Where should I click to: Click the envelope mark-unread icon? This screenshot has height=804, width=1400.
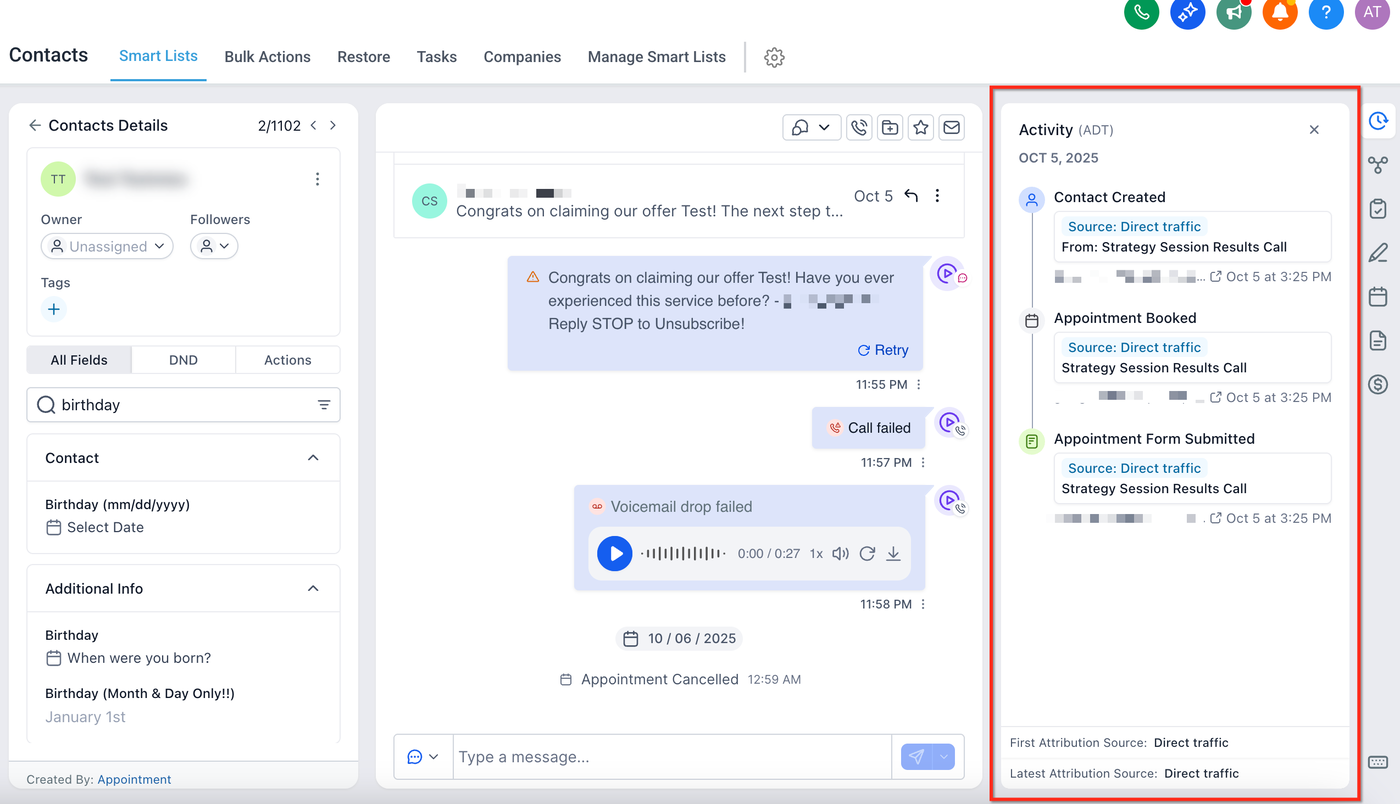coord(952,127)
